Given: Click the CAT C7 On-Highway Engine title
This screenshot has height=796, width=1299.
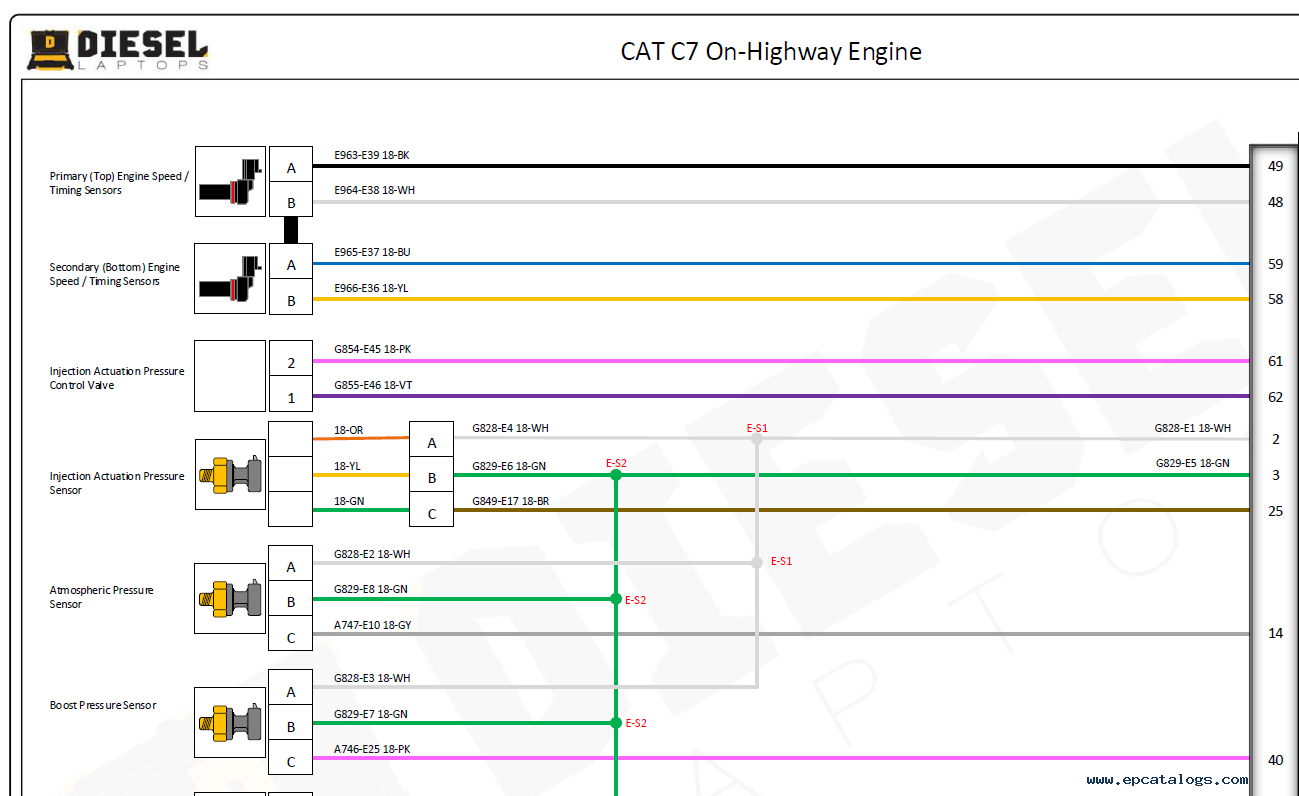Looking at the screenshot, I should (771, 51).
